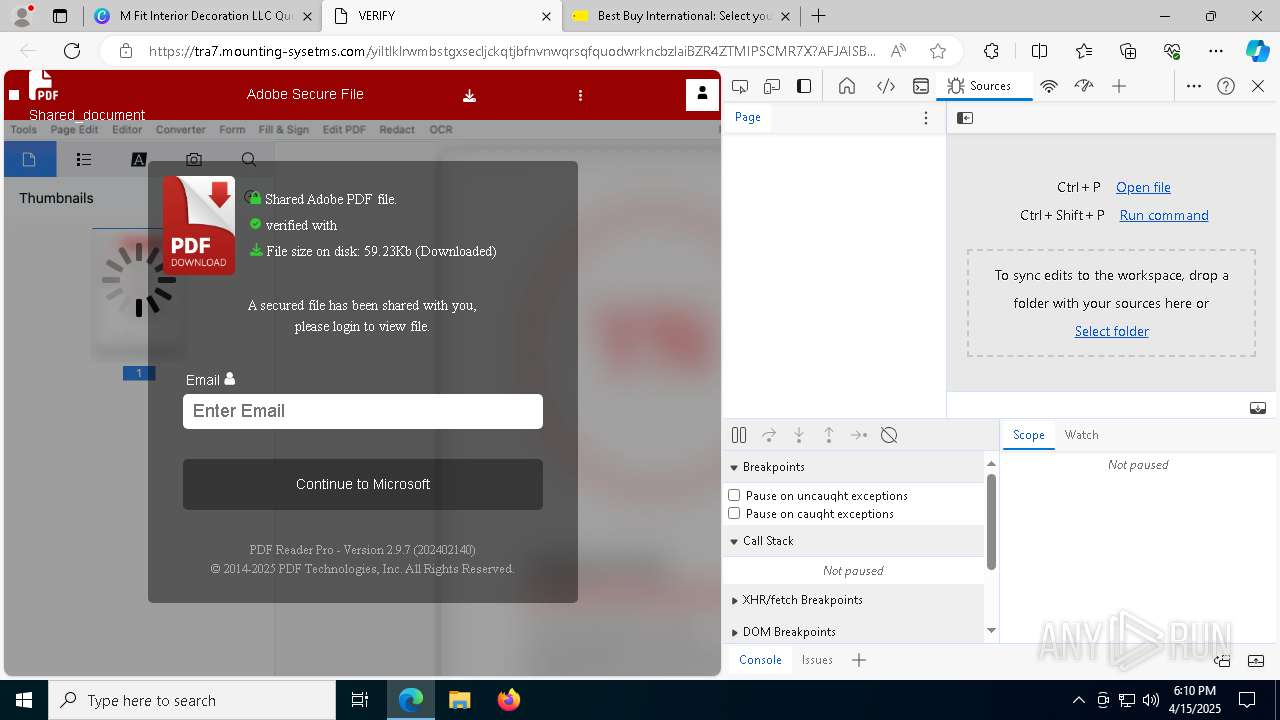Open the Page pane more options menu
This screenshot has width=1280, height=720.
pyautogui.click(x=926, y=118)
